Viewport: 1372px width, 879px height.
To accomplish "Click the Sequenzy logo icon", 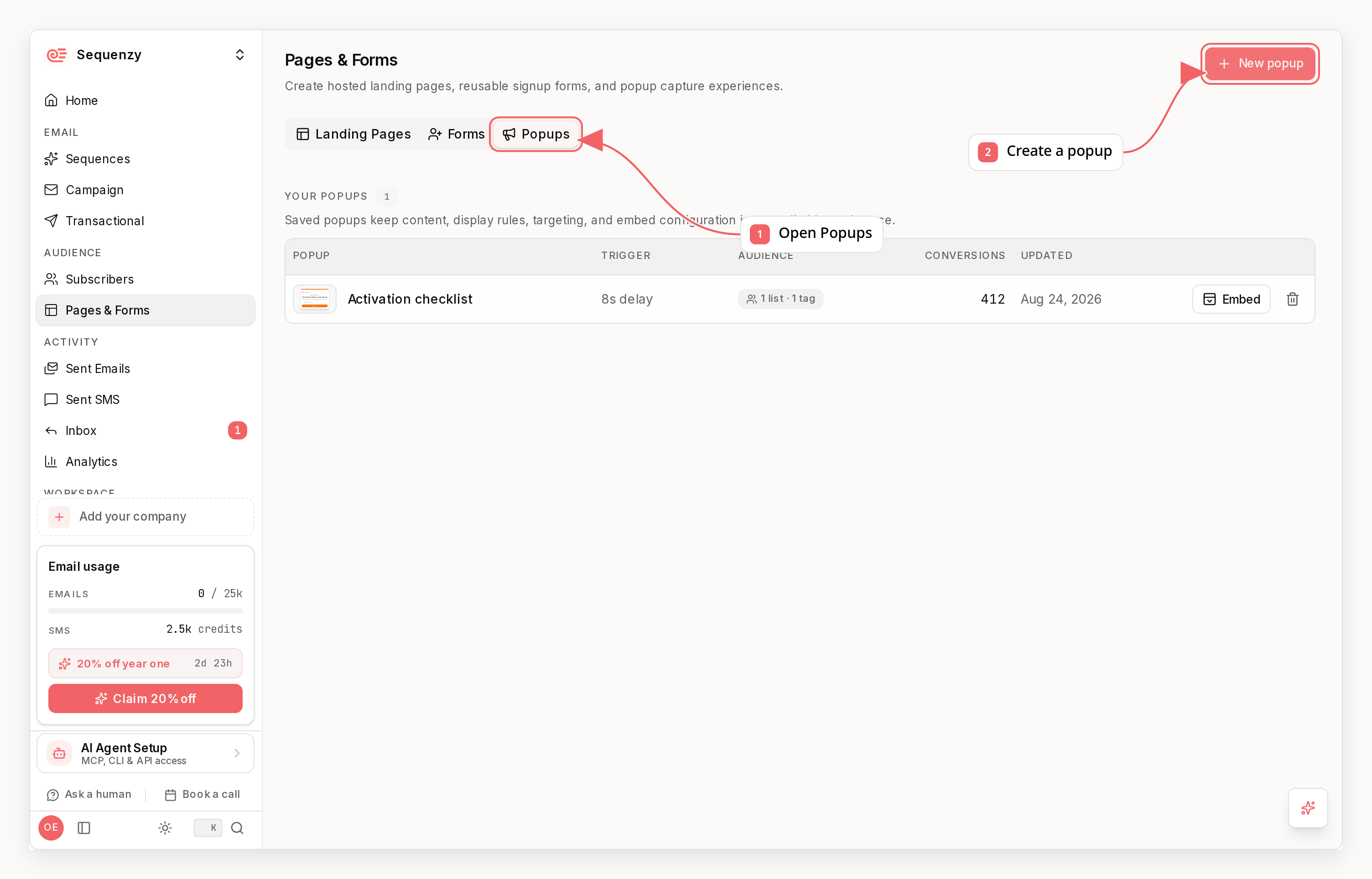I will click(57, 55).
